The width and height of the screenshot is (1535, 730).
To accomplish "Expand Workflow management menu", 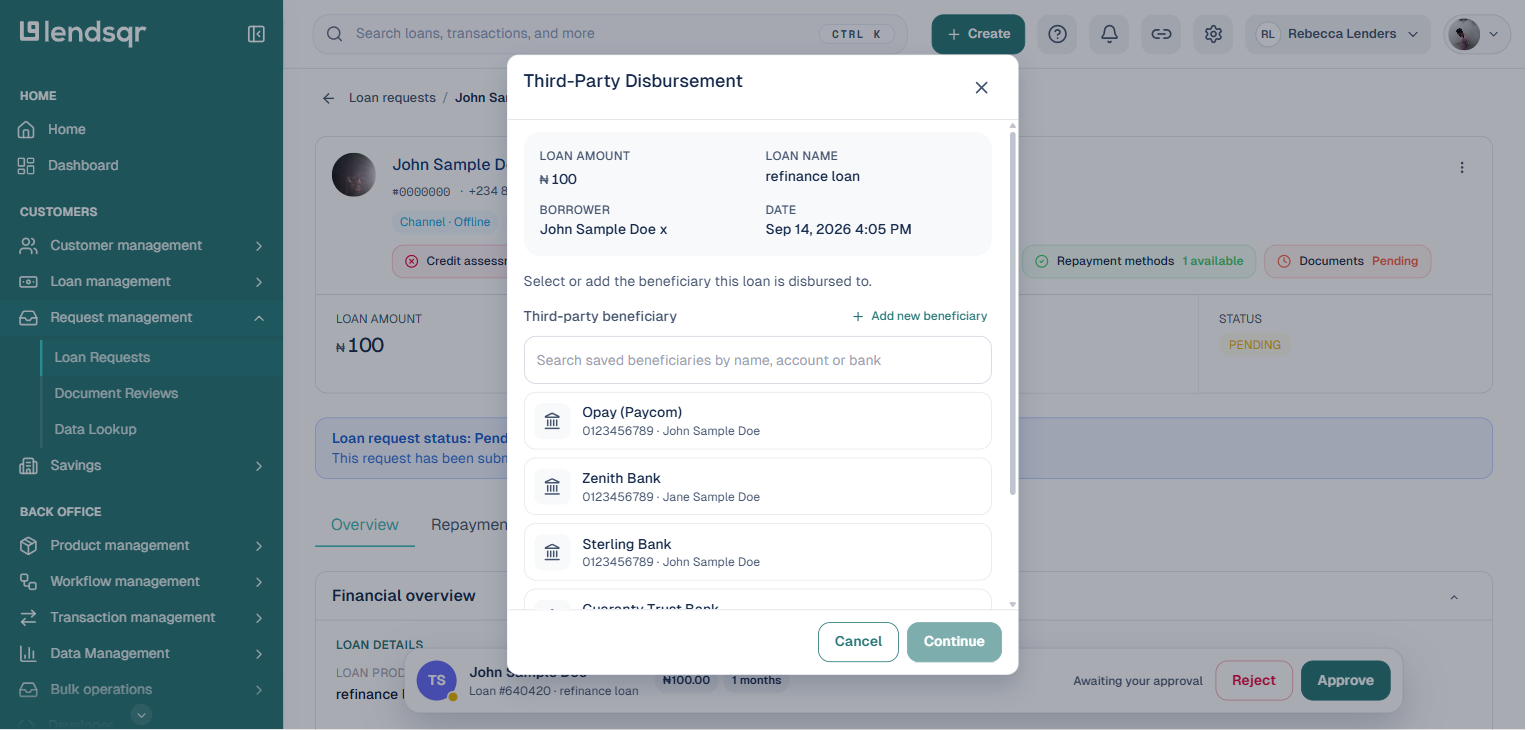I will point(141,581).
